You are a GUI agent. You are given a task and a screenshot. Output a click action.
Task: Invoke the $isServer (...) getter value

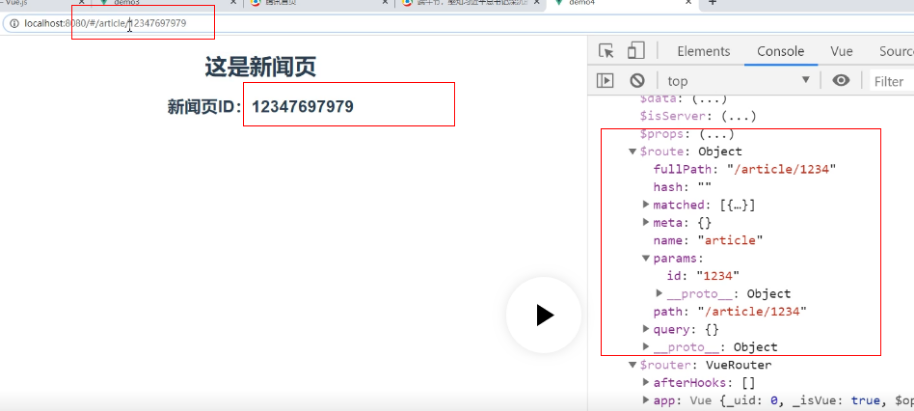(739, 116)
